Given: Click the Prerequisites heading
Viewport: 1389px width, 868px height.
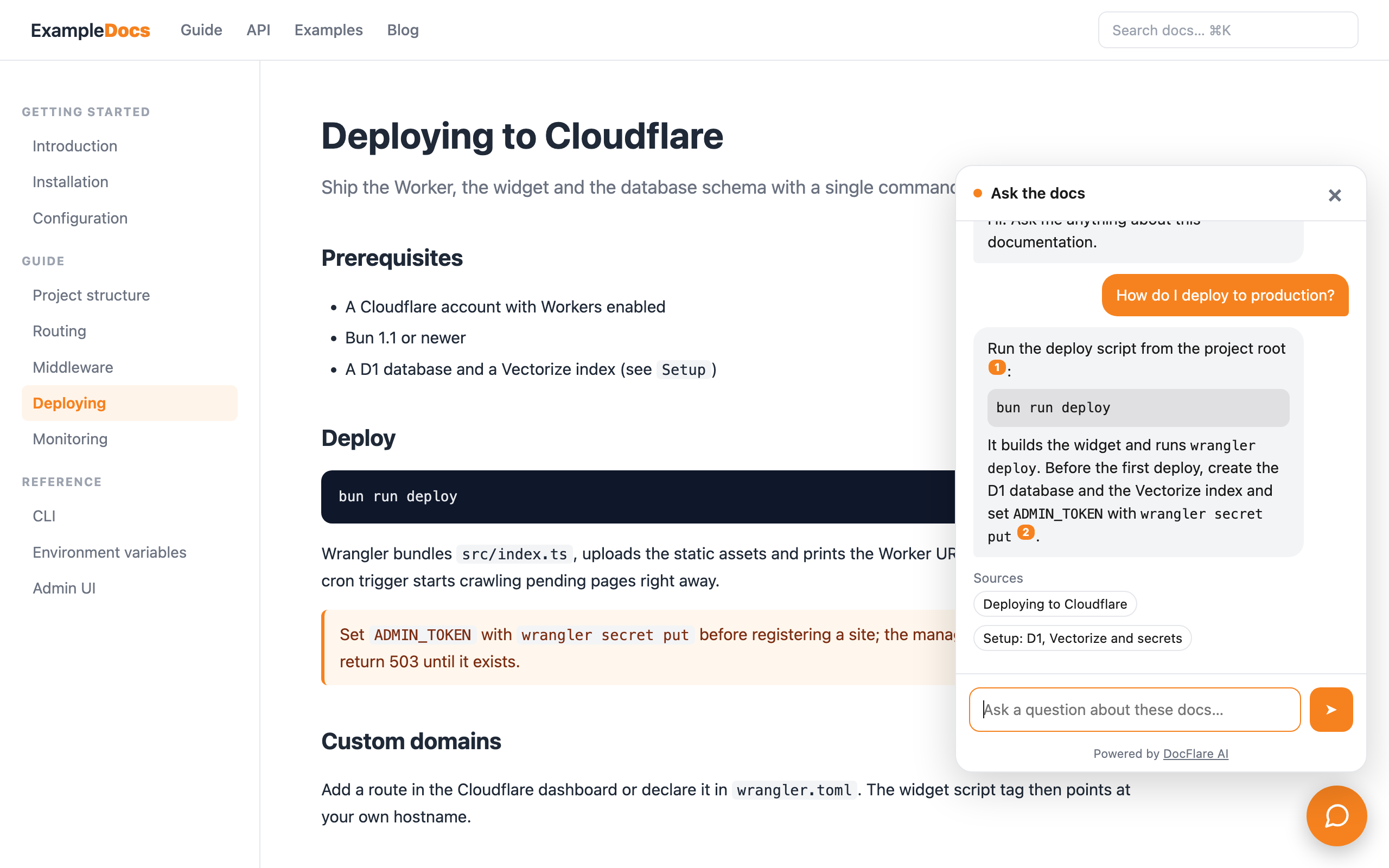Looking at the screenshot, I should pos(391,258).
